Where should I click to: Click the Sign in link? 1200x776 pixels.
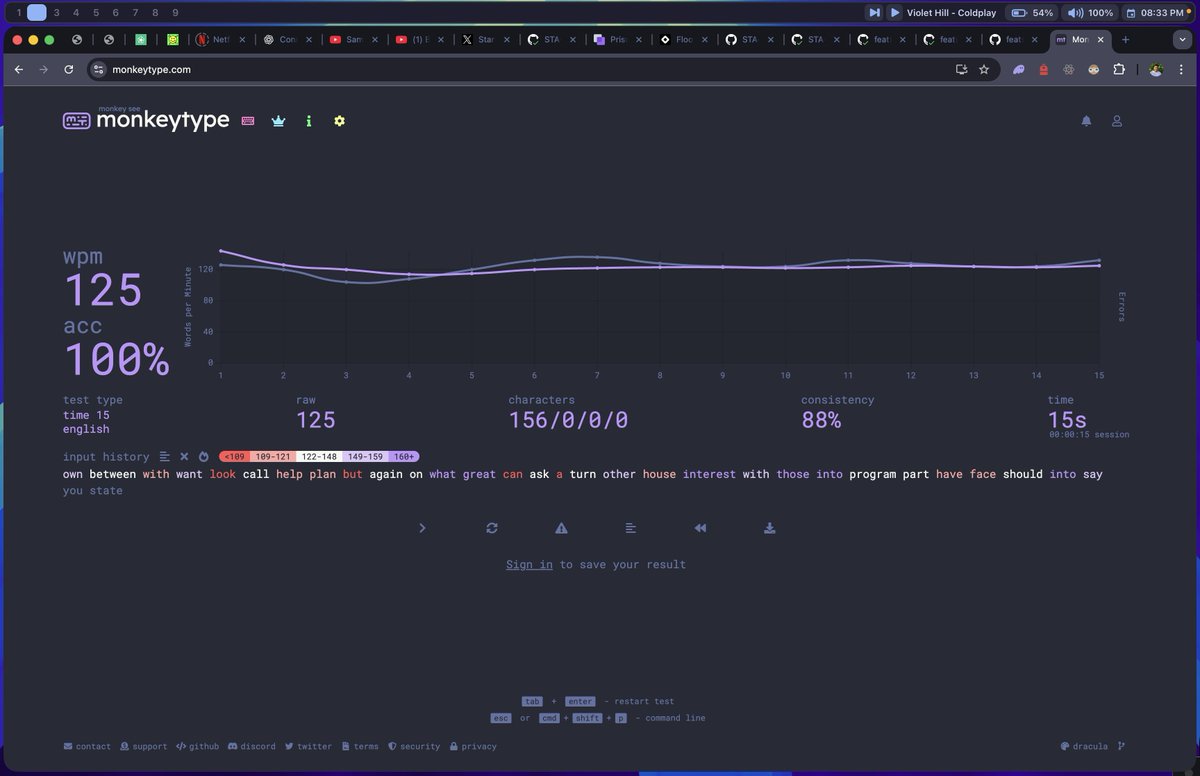coord(529,564)
